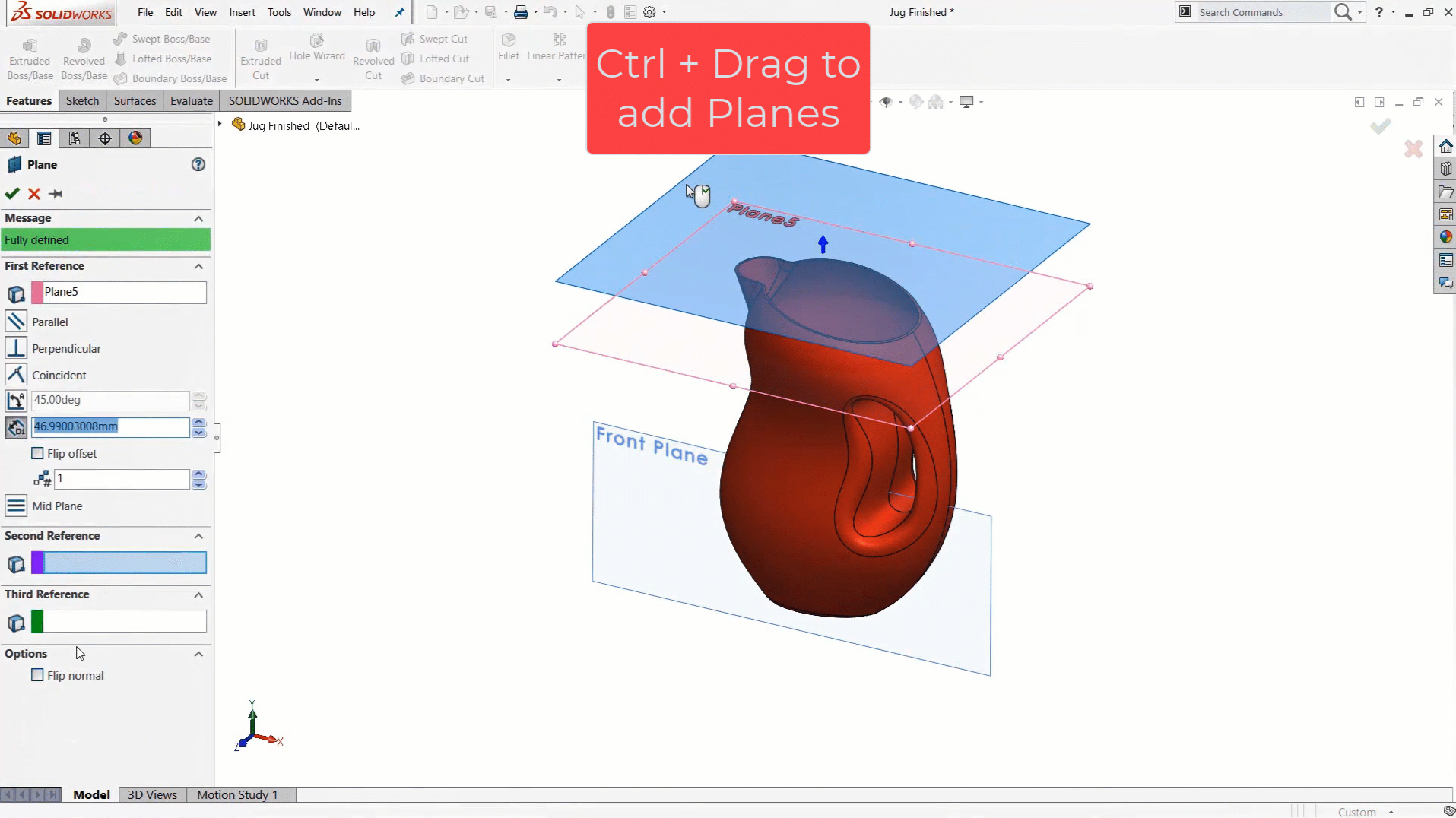Image resolution: width=1456 pixels, height=818 pixels.
Task: Cancel the plane with red X
Action: tap(34, 194)
